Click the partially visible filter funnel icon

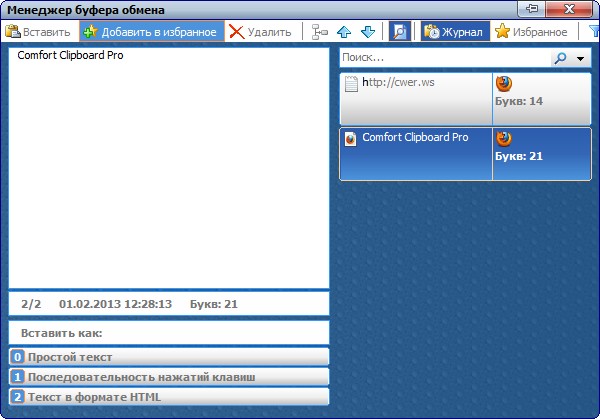(x=594, y=32)
